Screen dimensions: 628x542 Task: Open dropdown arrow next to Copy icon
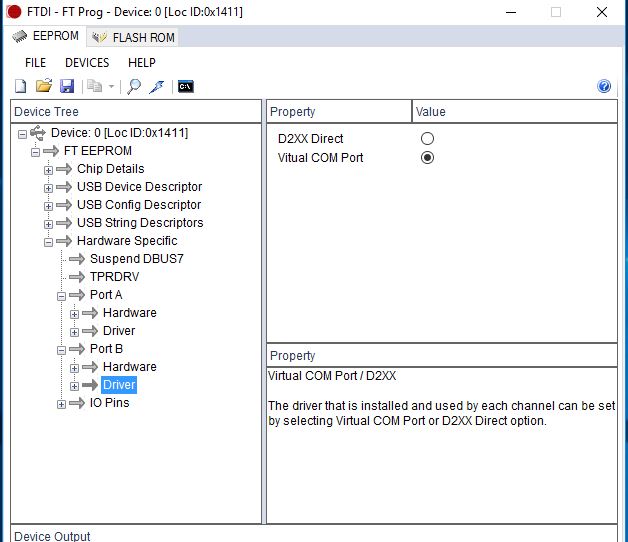point(111,86)
